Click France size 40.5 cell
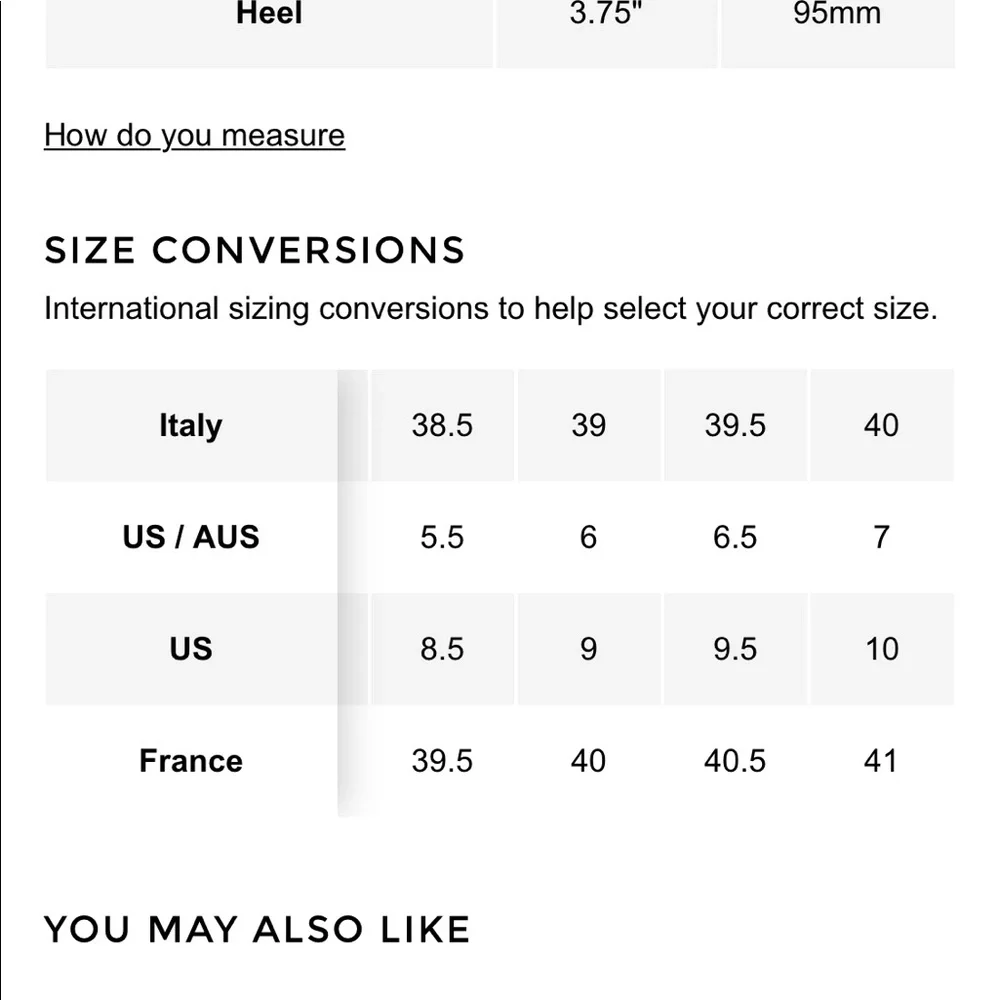Viewport: 1000px width, 1000px height. (735, 761)
